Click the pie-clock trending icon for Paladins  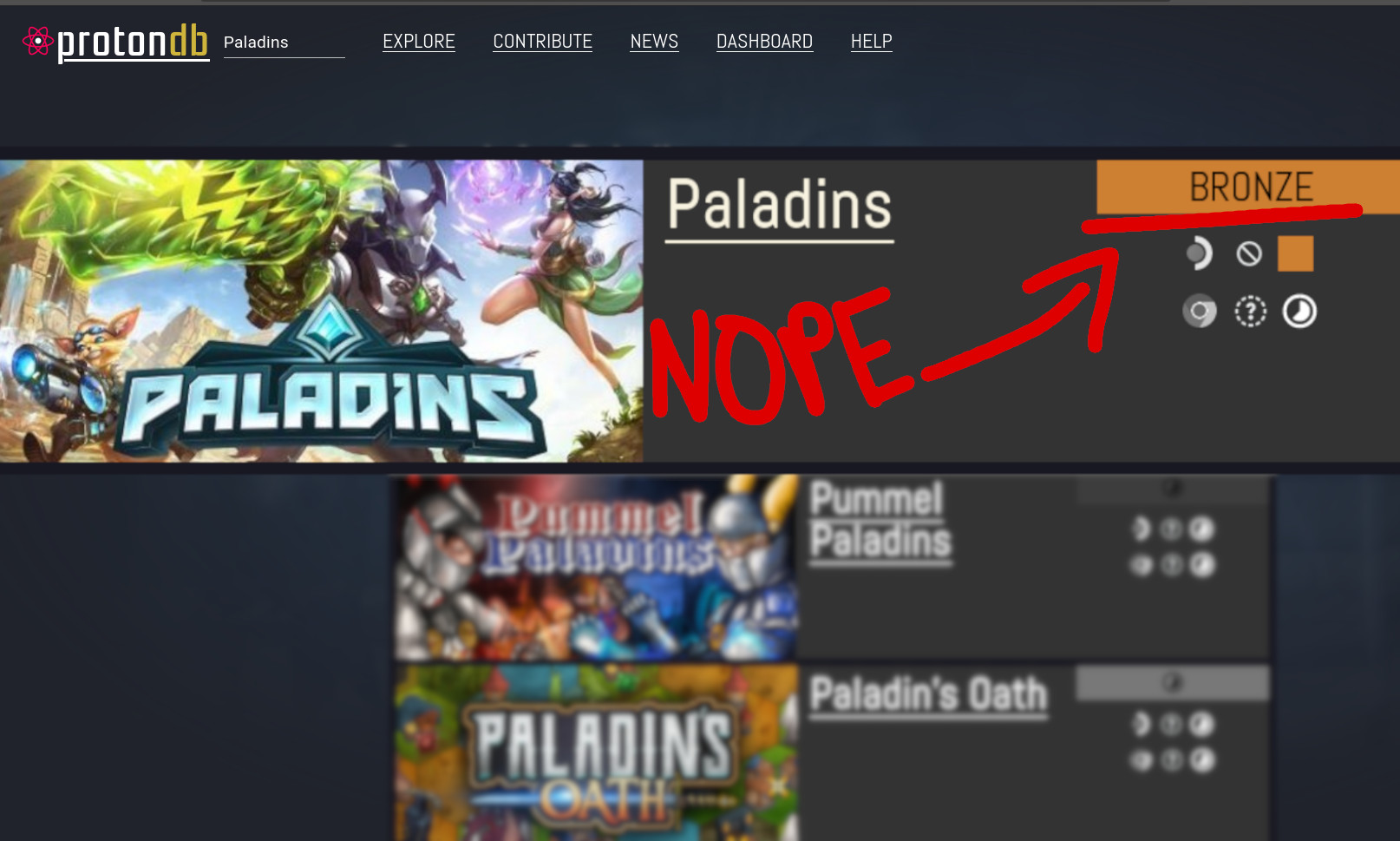(x=1299, y=312)
